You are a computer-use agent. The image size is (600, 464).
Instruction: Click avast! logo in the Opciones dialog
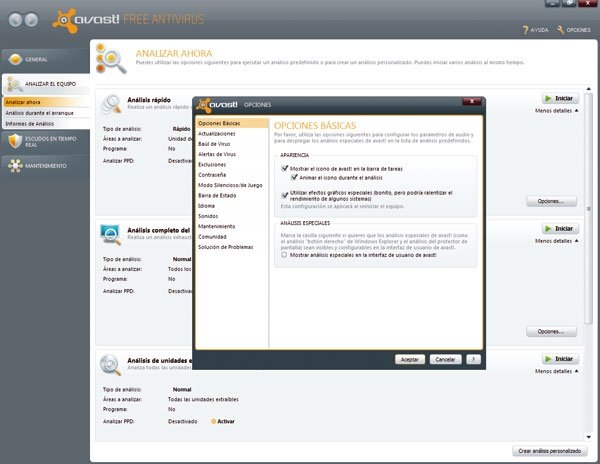pyautogui.click(x=217, y=104)
